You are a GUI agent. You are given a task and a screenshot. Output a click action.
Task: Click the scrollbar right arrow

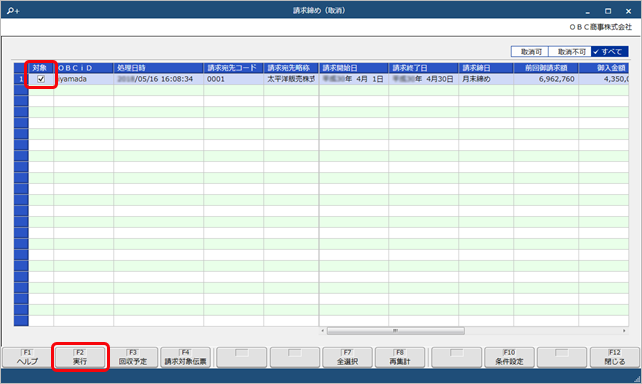(624, 331)
